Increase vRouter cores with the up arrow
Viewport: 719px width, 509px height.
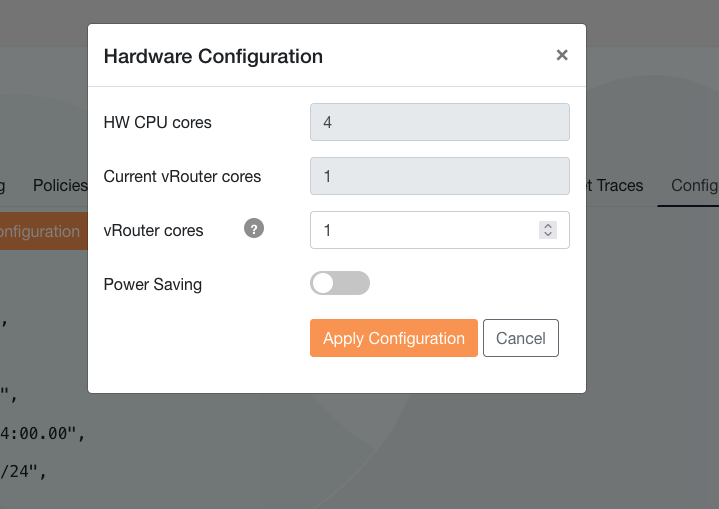pos(547,225)
